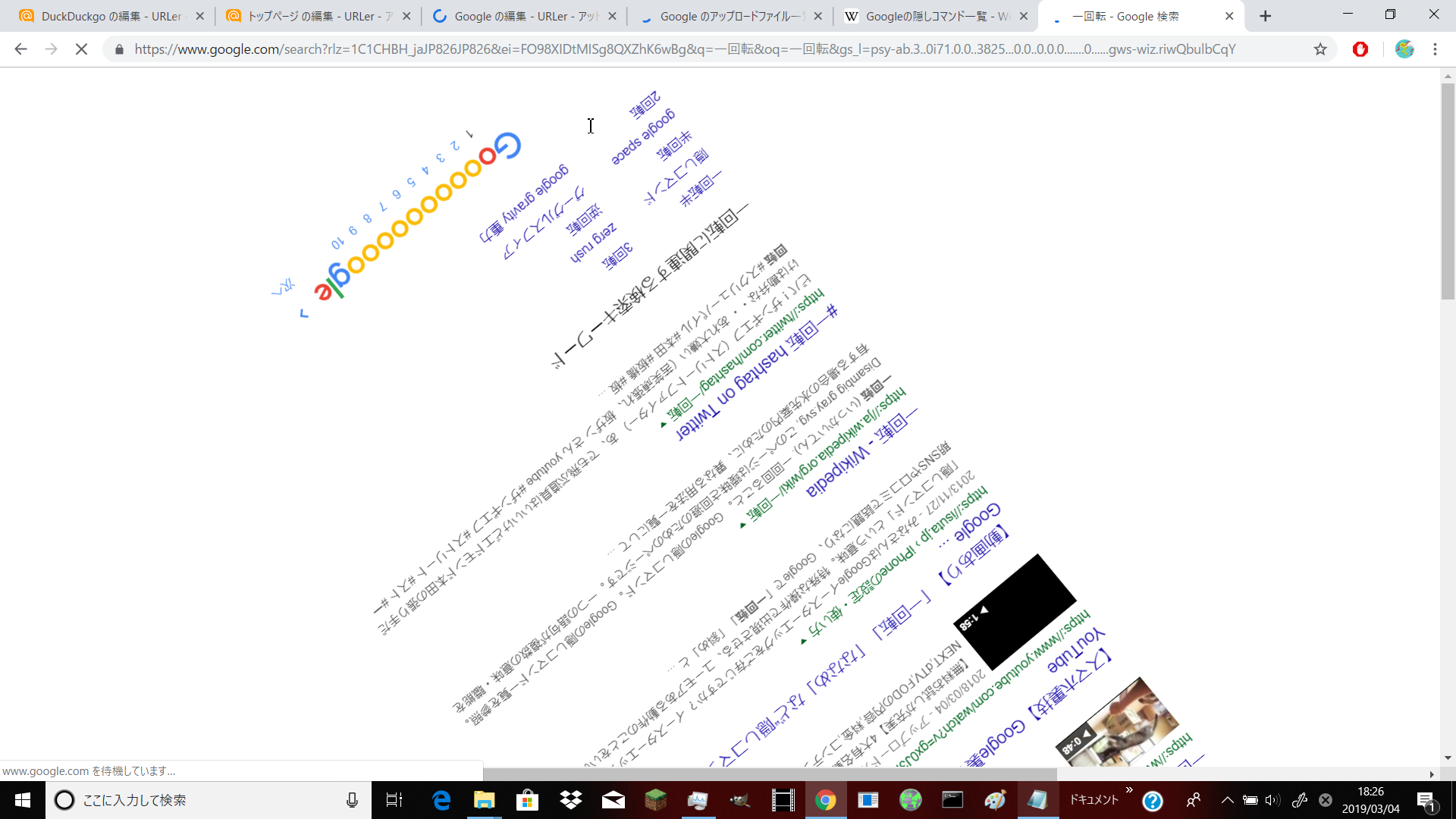Viewport: 1456px width, 819px height.
Task: Open File Explorer from the taskbar
Action: pos(484,800)
